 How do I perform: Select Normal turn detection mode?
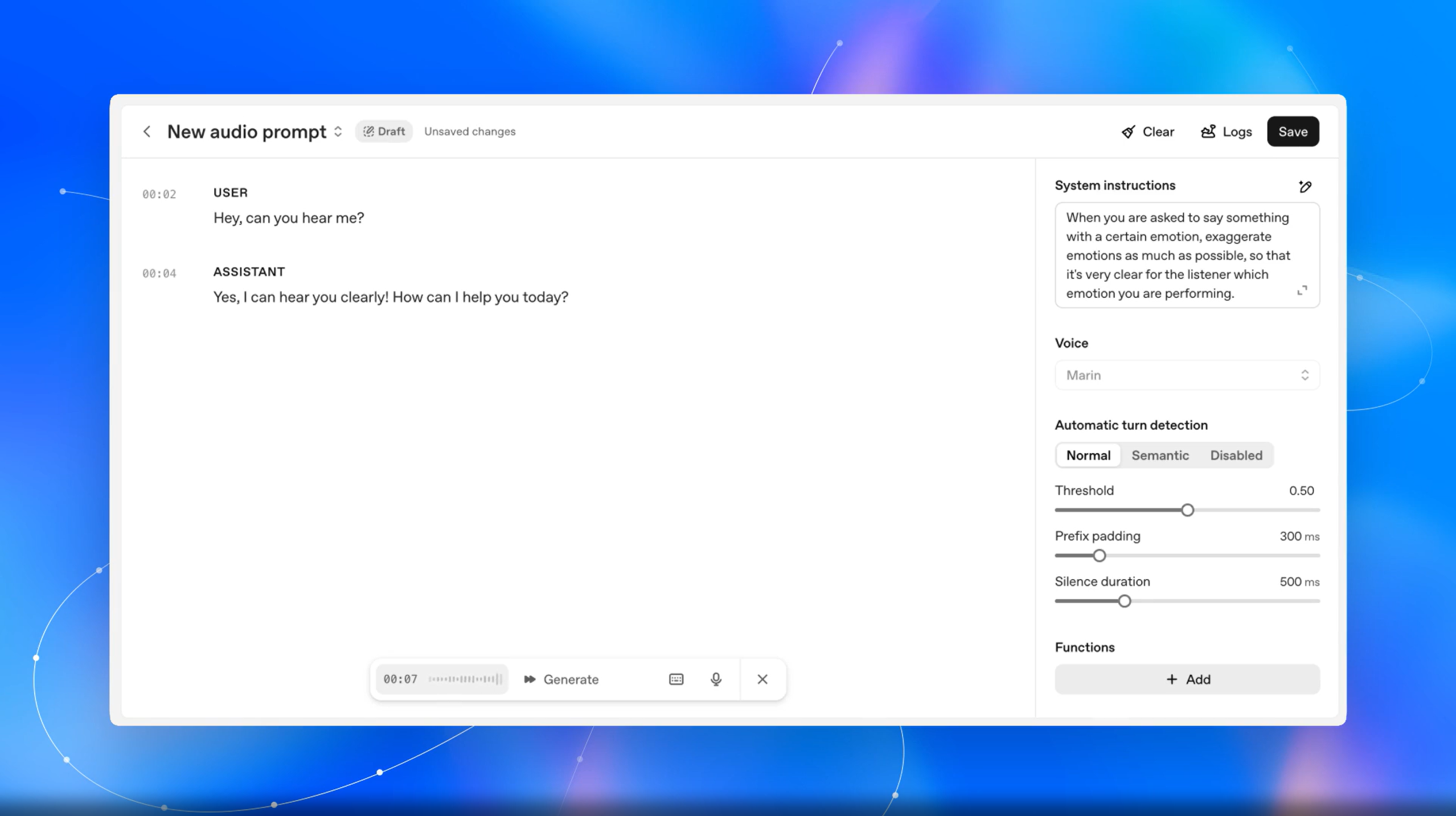(1088, 456)
